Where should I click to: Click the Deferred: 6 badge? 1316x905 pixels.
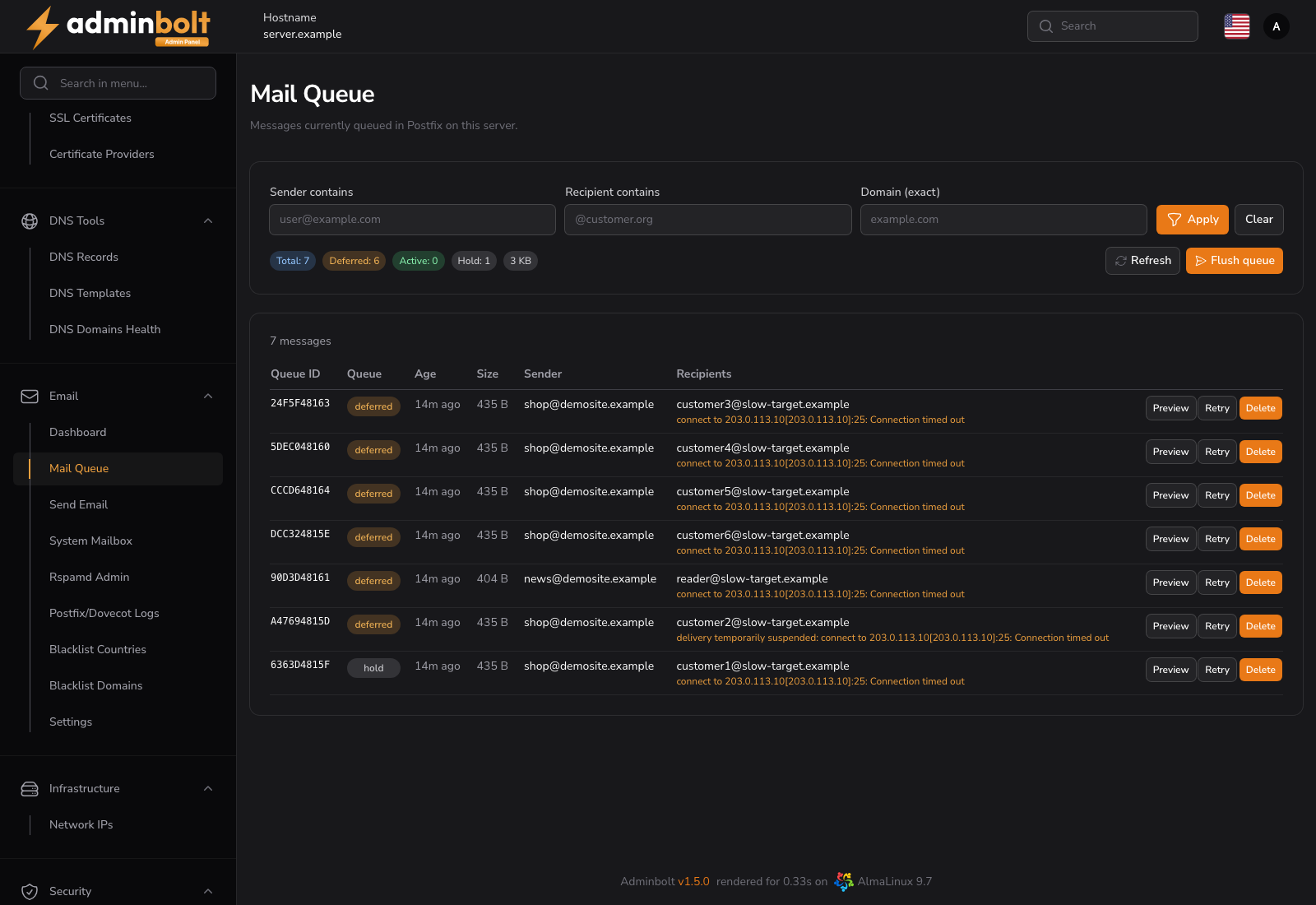click(x=354, y=261)
